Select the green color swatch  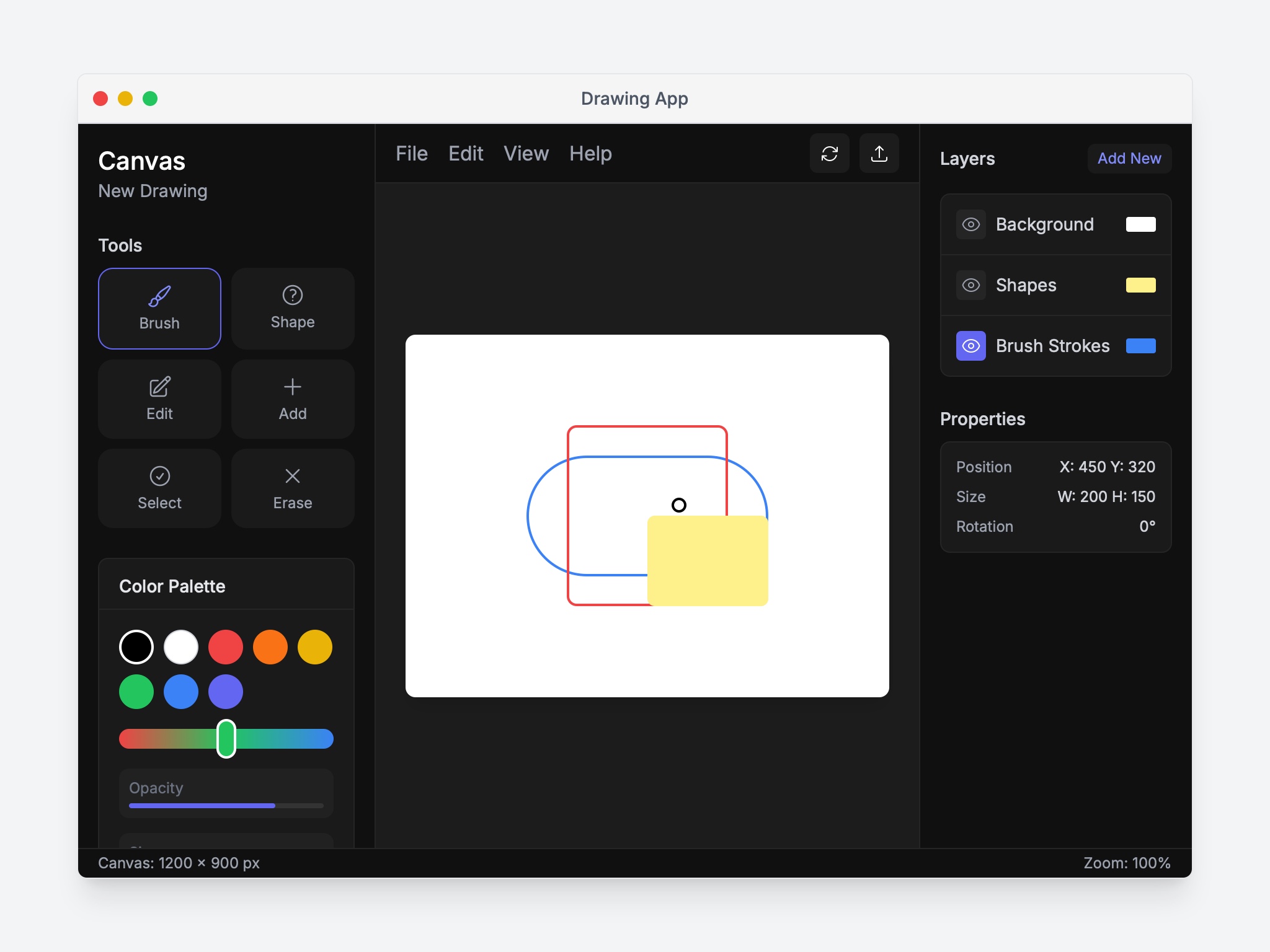coord(136,692)
